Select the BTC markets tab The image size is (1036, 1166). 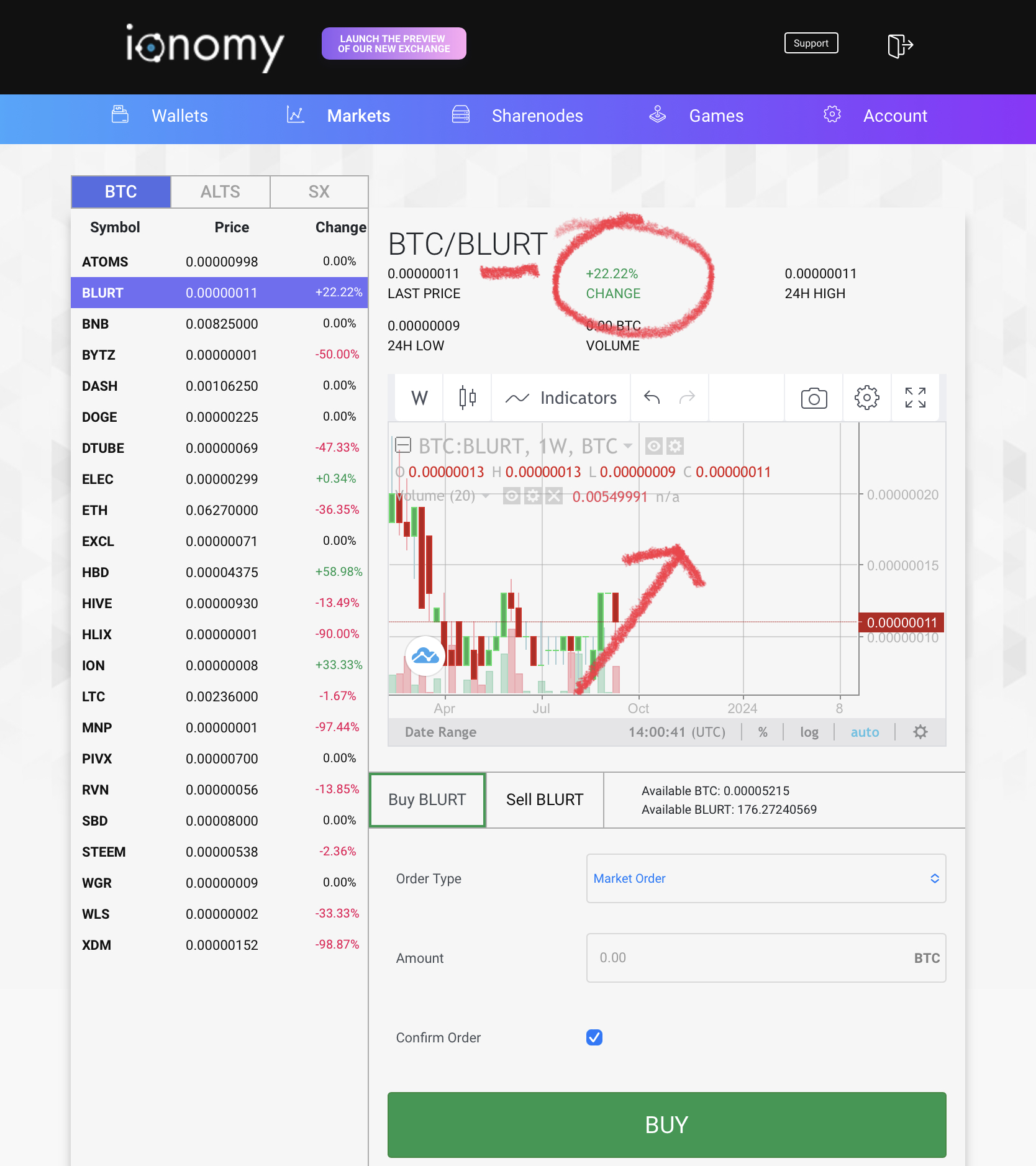click(121, 192)
